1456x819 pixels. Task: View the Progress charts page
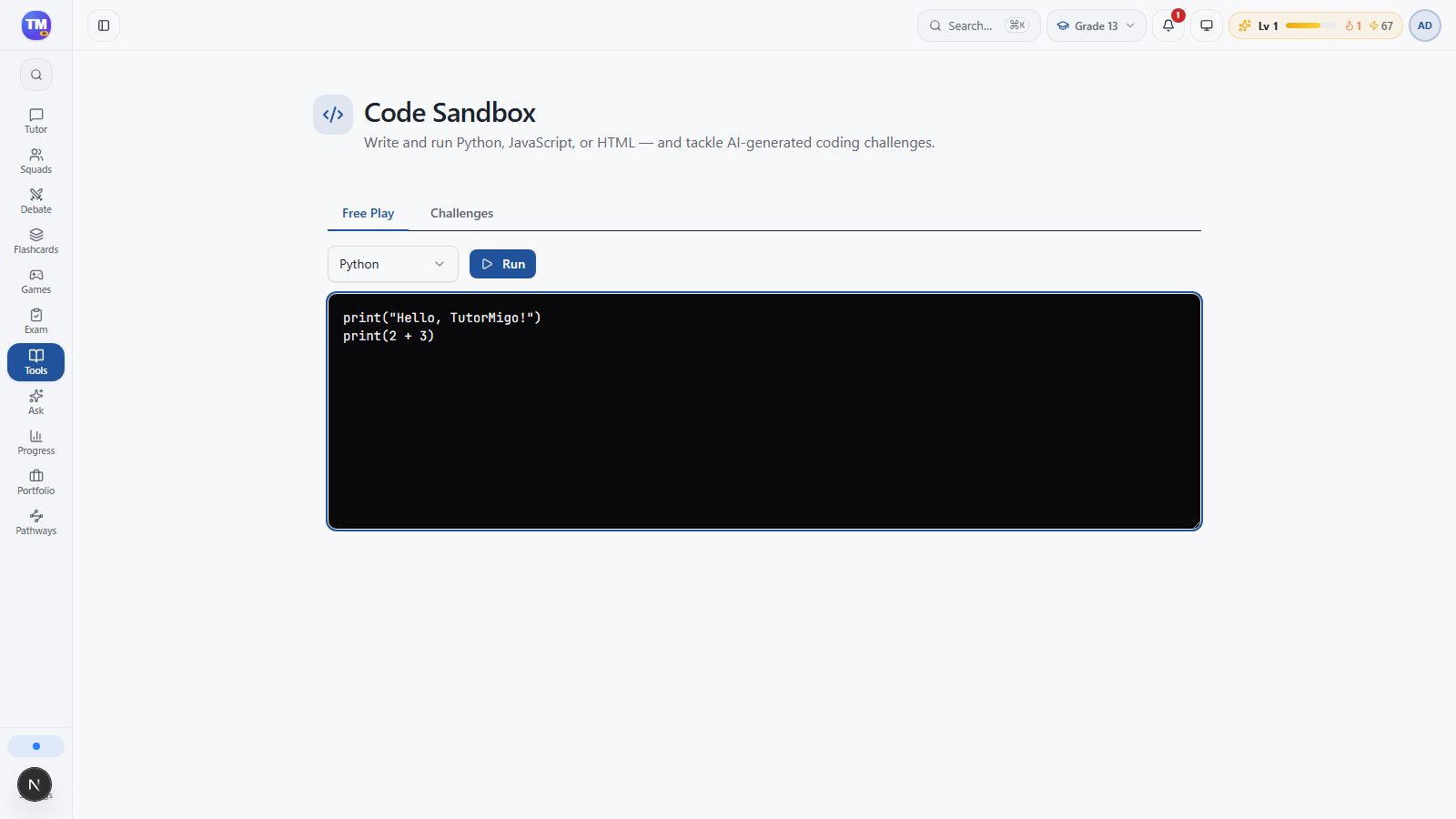click(36, 442)
